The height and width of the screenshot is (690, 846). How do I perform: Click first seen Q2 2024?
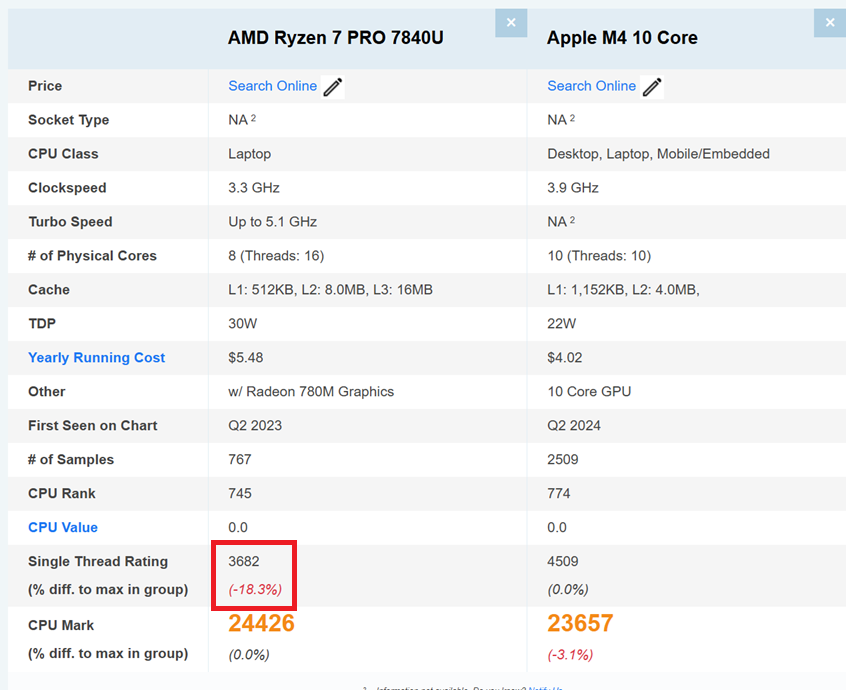pos(574,426)
